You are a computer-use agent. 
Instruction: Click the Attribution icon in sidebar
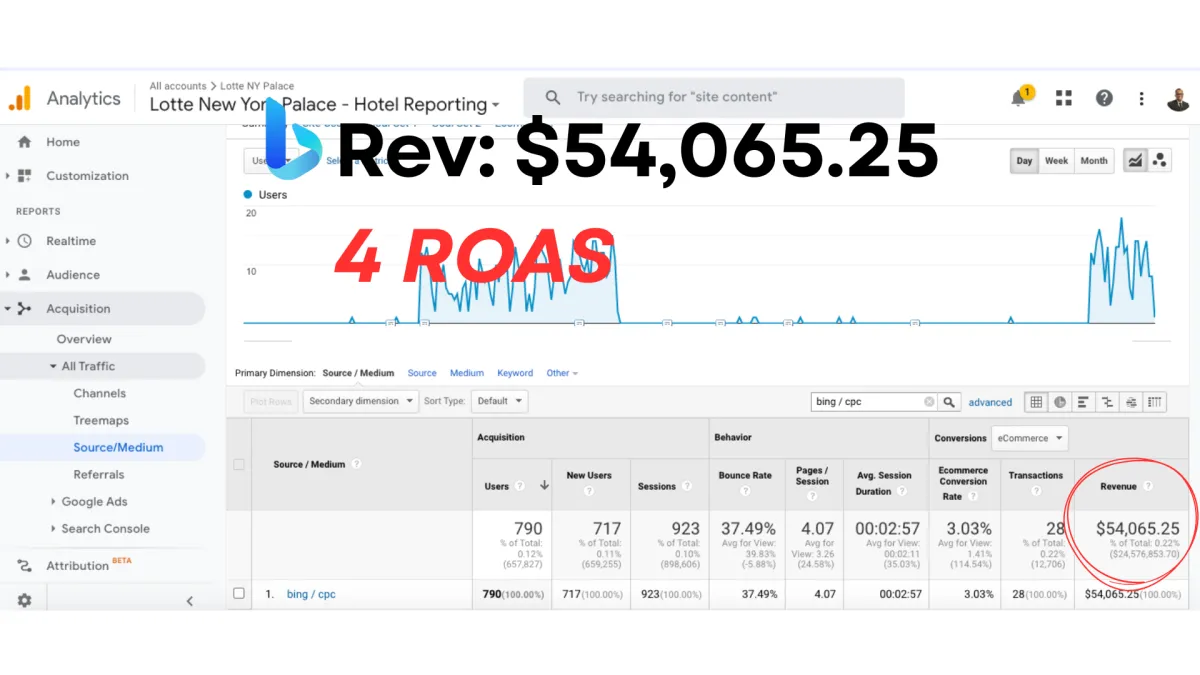point(24,565)
